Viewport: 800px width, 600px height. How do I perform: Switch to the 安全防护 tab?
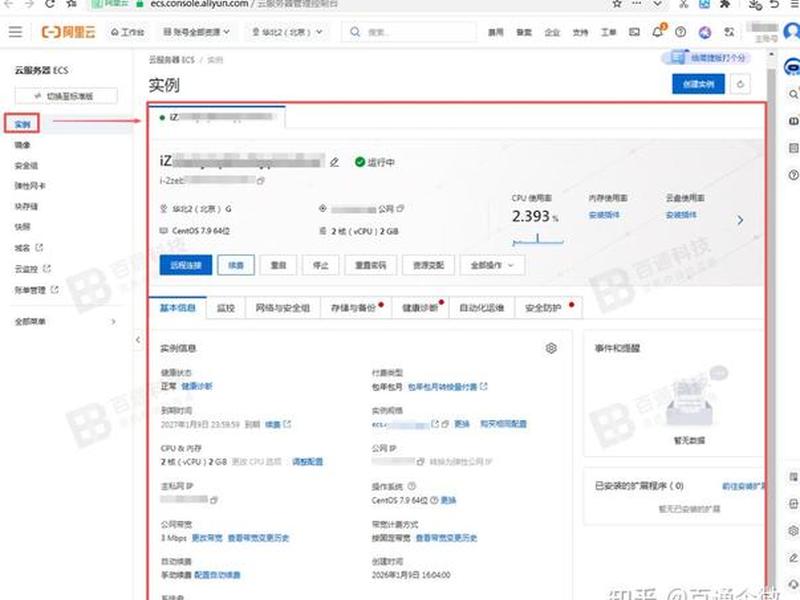point(548,308)
